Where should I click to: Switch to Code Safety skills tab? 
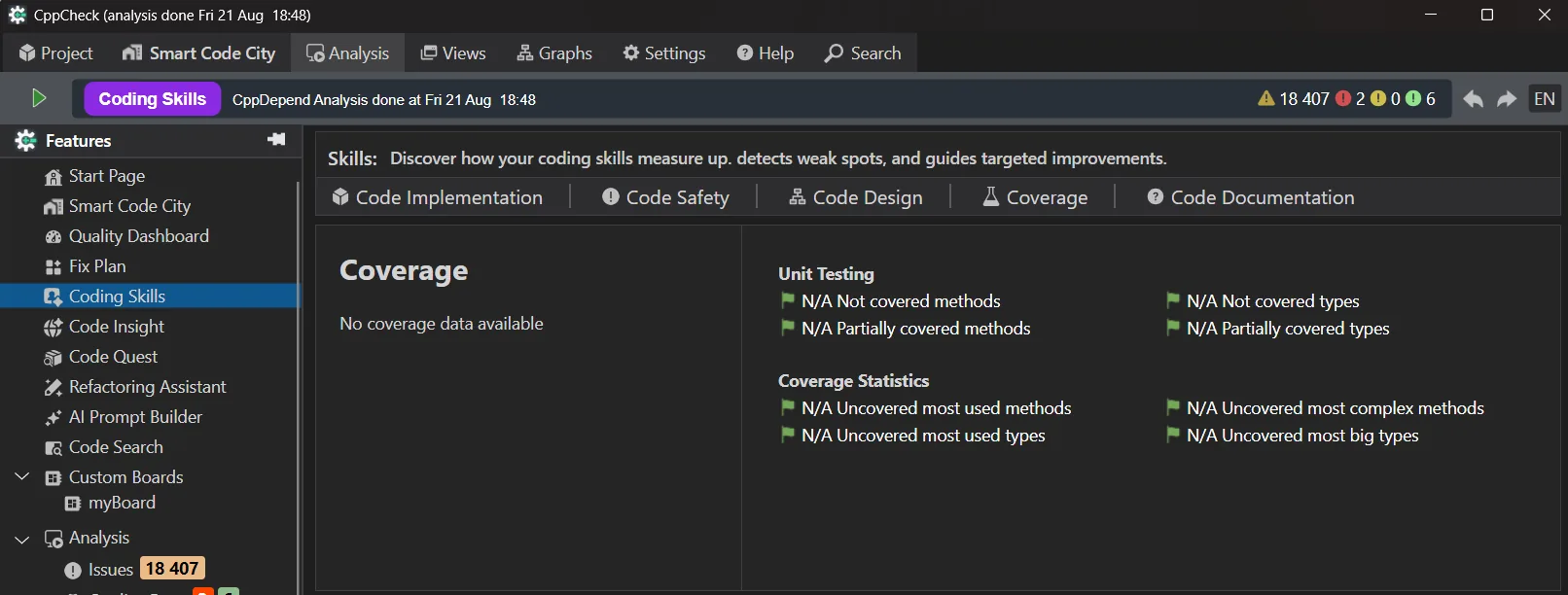coord(665,197)
